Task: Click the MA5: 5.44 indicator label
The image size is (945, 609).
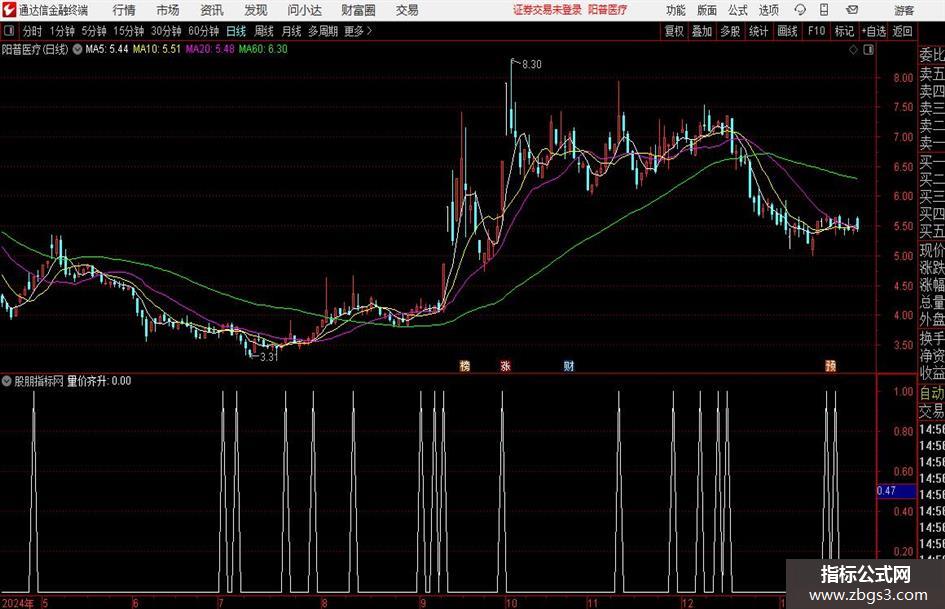Action: click(107, 49)
